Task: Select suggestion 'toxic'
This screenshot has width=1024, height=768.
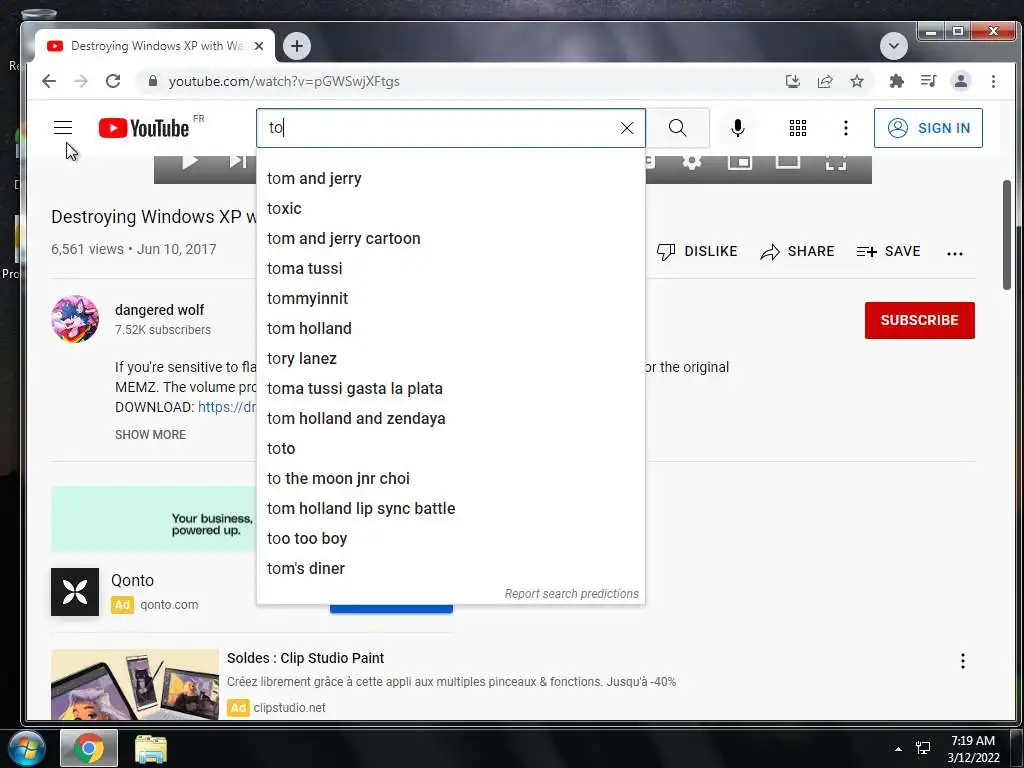Action: (x=451, y=208)
